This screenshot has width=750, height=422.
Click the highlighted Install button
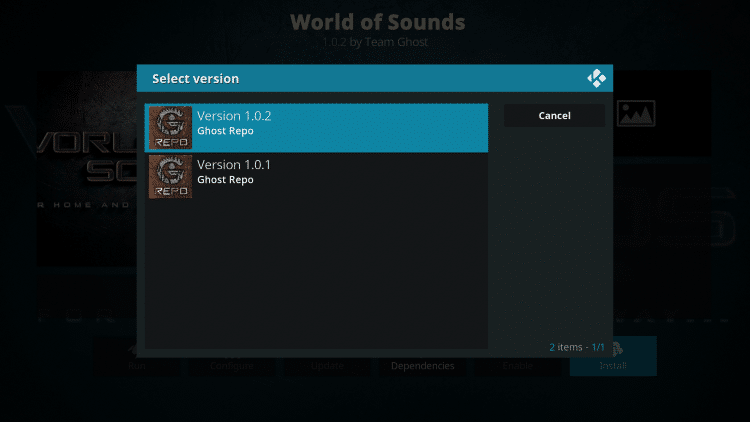tap(613, 356)
